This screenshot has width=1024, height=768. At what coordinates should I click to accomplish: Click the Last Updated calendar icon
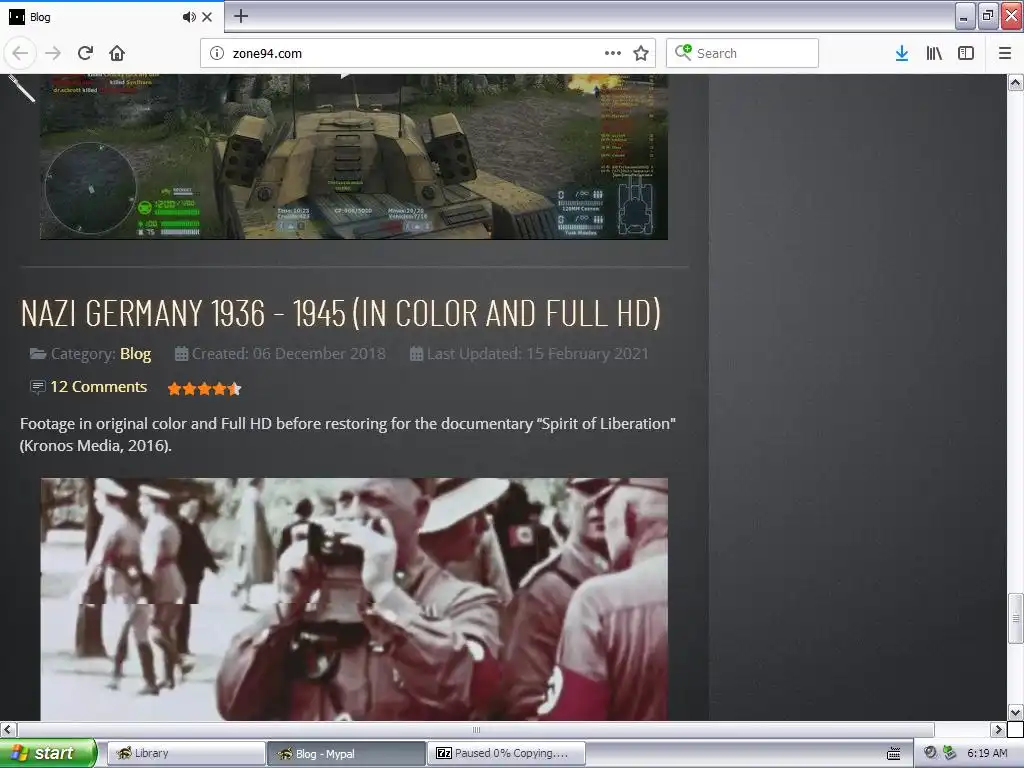[416, 353]
